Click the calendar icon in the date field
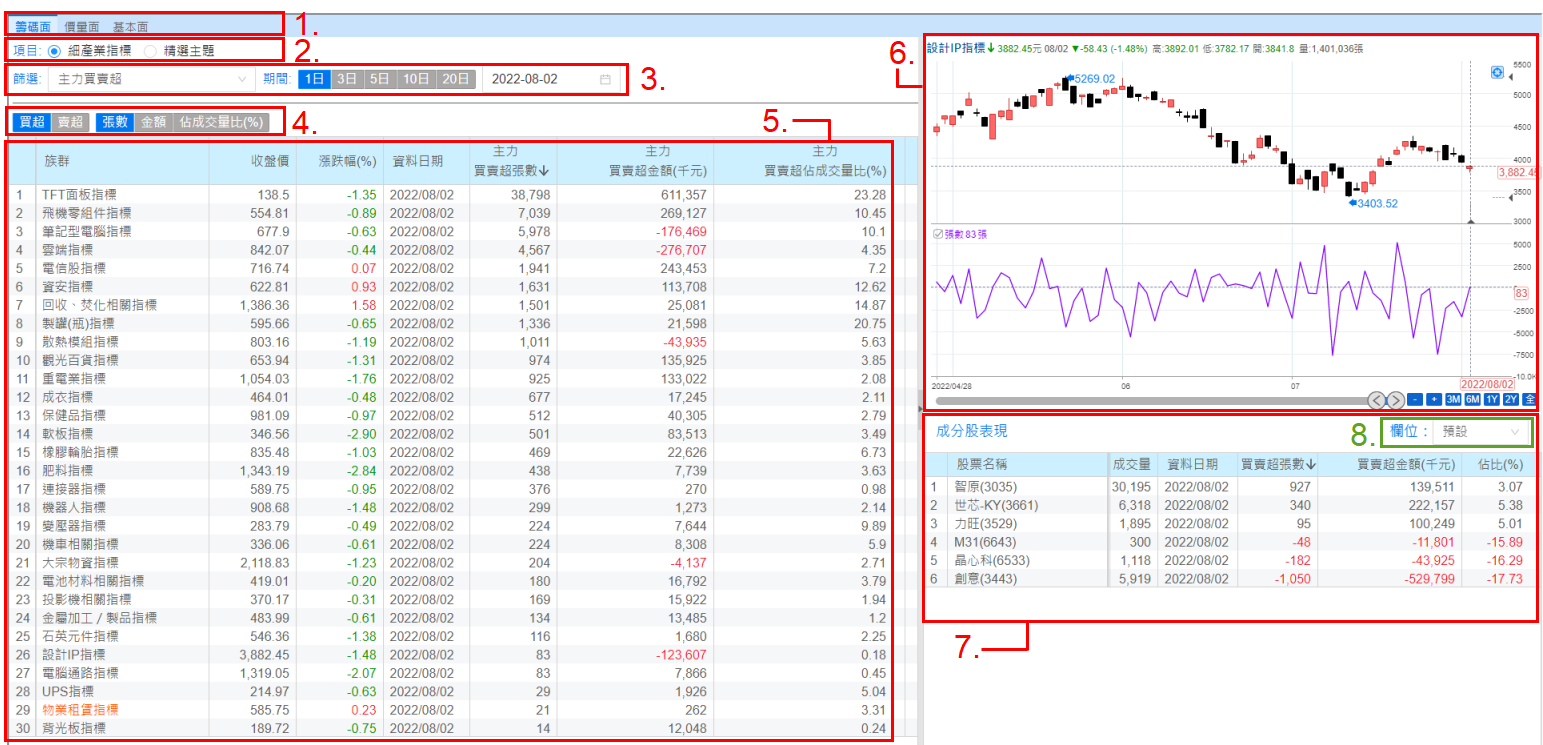 [605, 79]
